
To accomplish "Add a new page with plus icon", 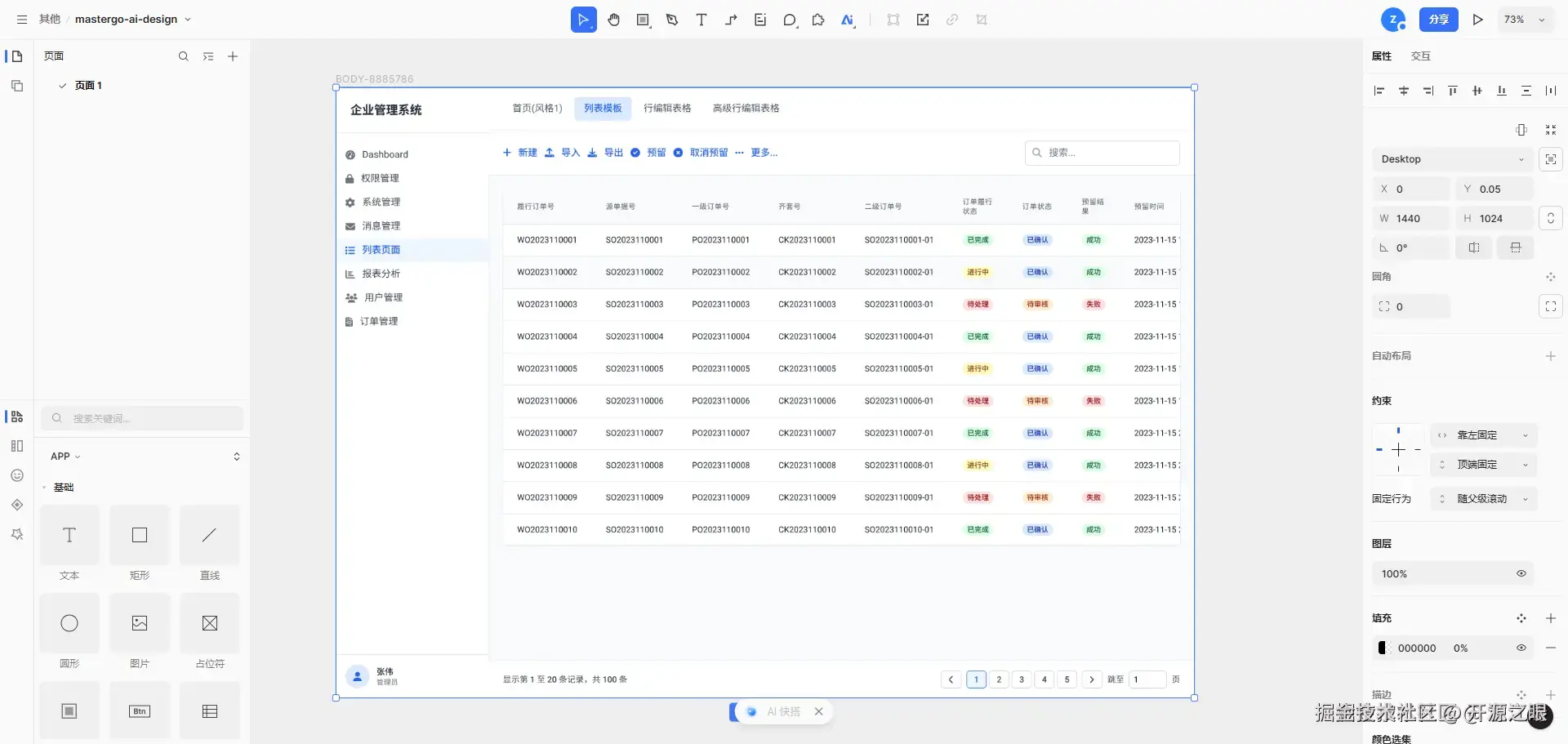I will (x=233, y=56).
